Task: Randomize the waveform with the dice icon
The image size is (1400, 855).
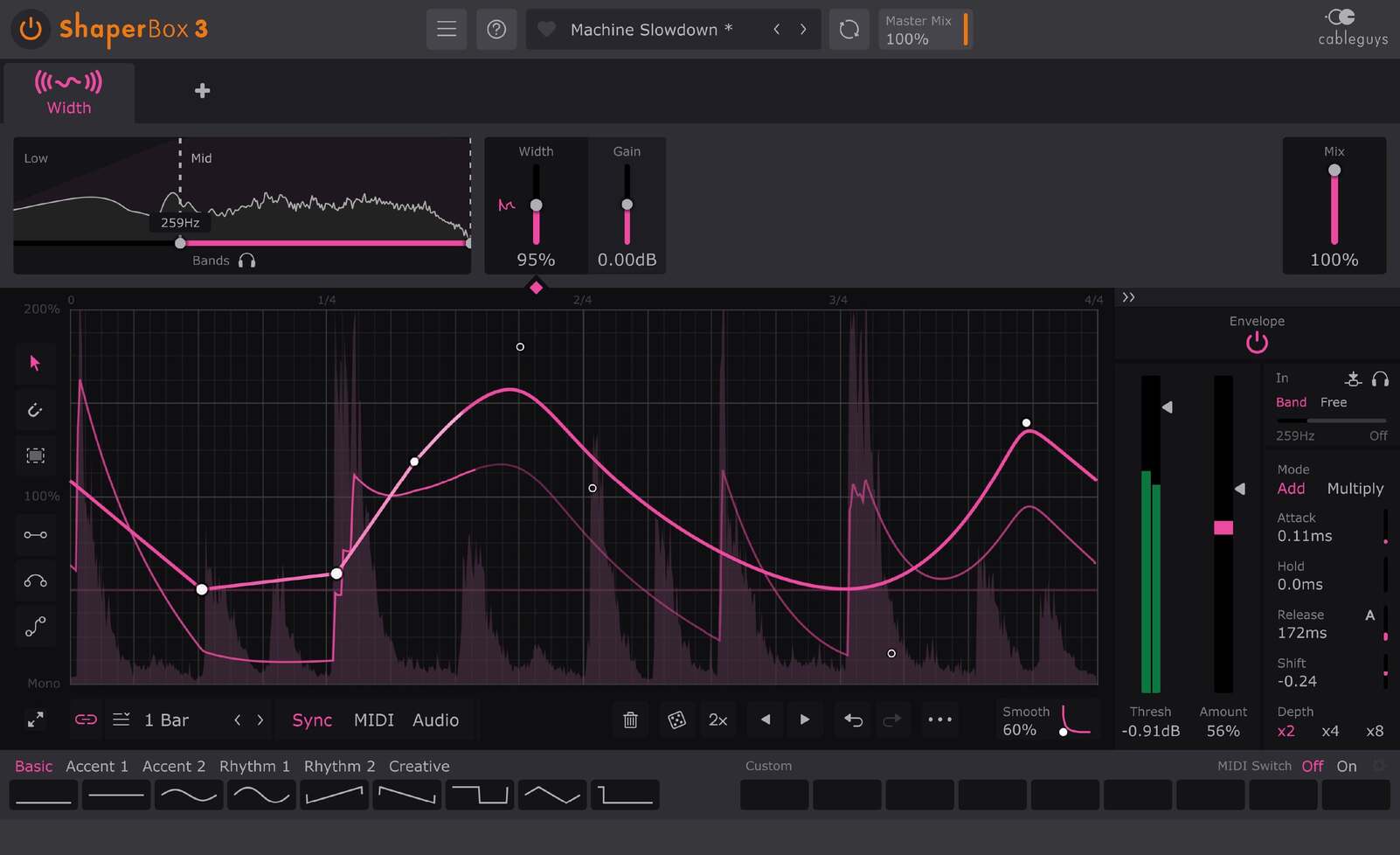Action: pyautogui.click(x=676, y=719)
